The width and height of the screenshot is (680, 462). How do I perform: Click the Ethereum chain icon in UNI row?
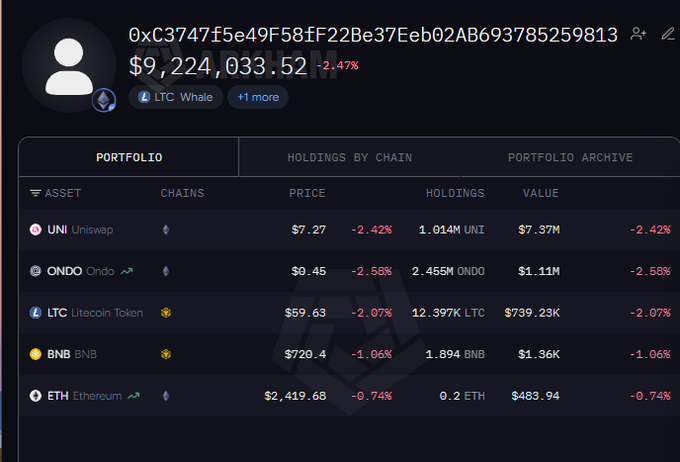pyautogui.click(x=166, y=229)
